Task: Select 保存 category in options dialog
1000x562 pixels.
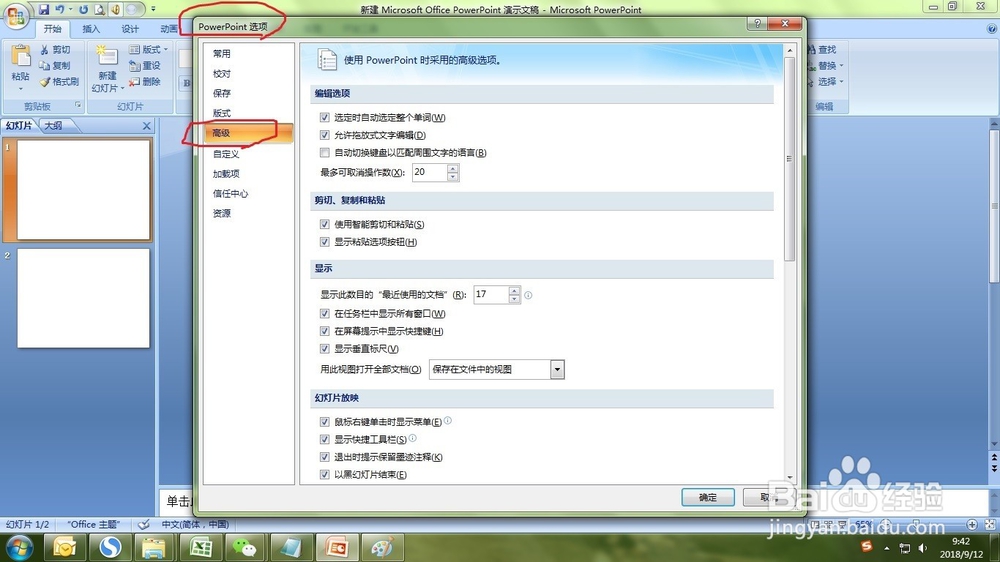Action: tap(222, 93)
